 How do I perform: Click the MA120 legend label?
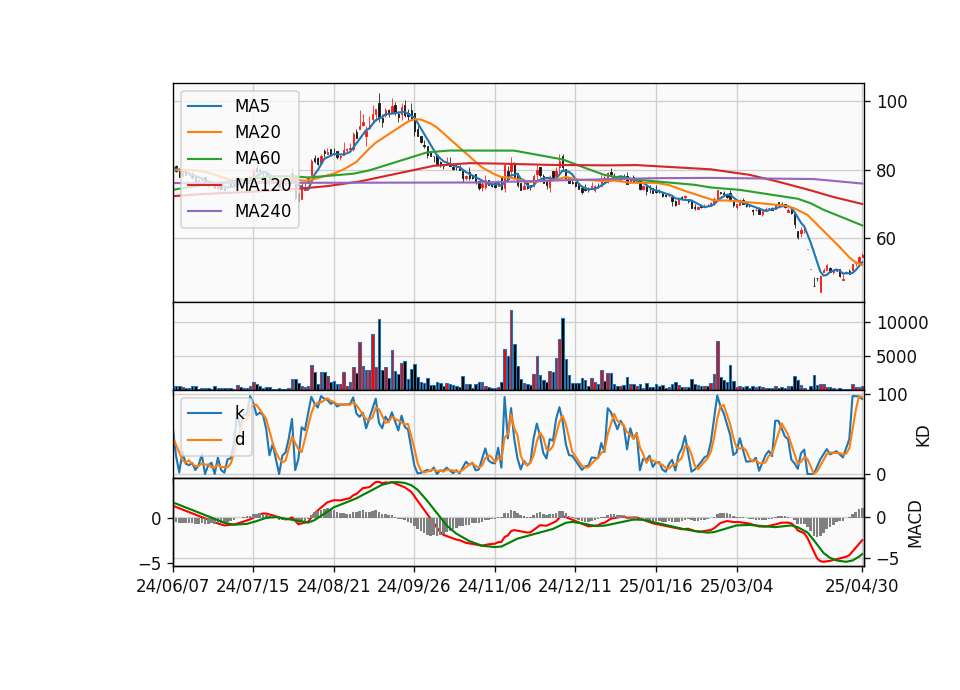pos(263,184)
